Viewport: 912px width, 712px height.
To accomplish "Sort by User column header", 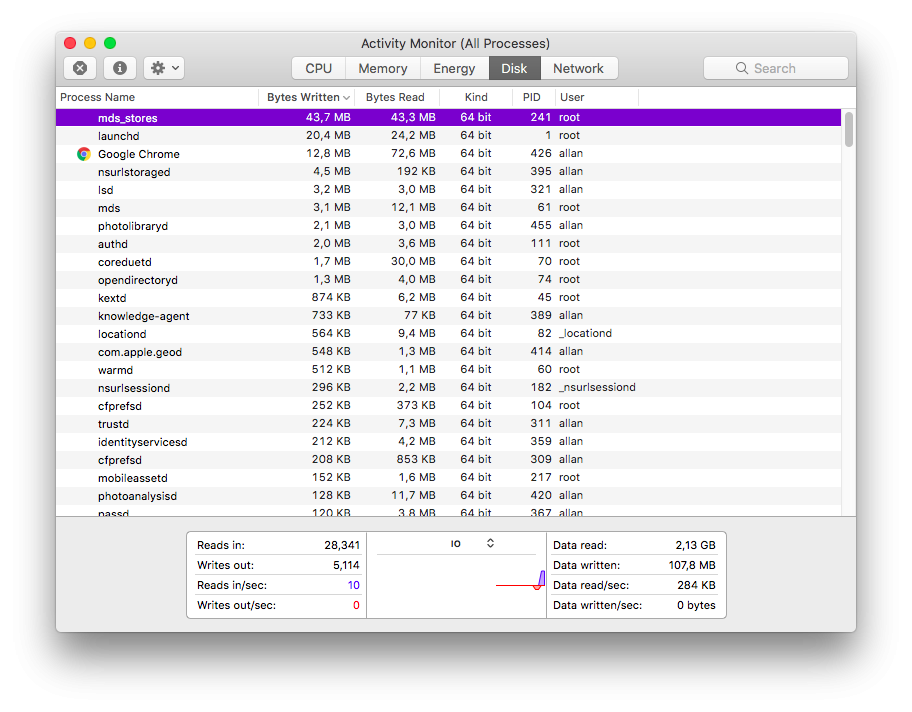I will pyautogui.click(x=596, y=97).
